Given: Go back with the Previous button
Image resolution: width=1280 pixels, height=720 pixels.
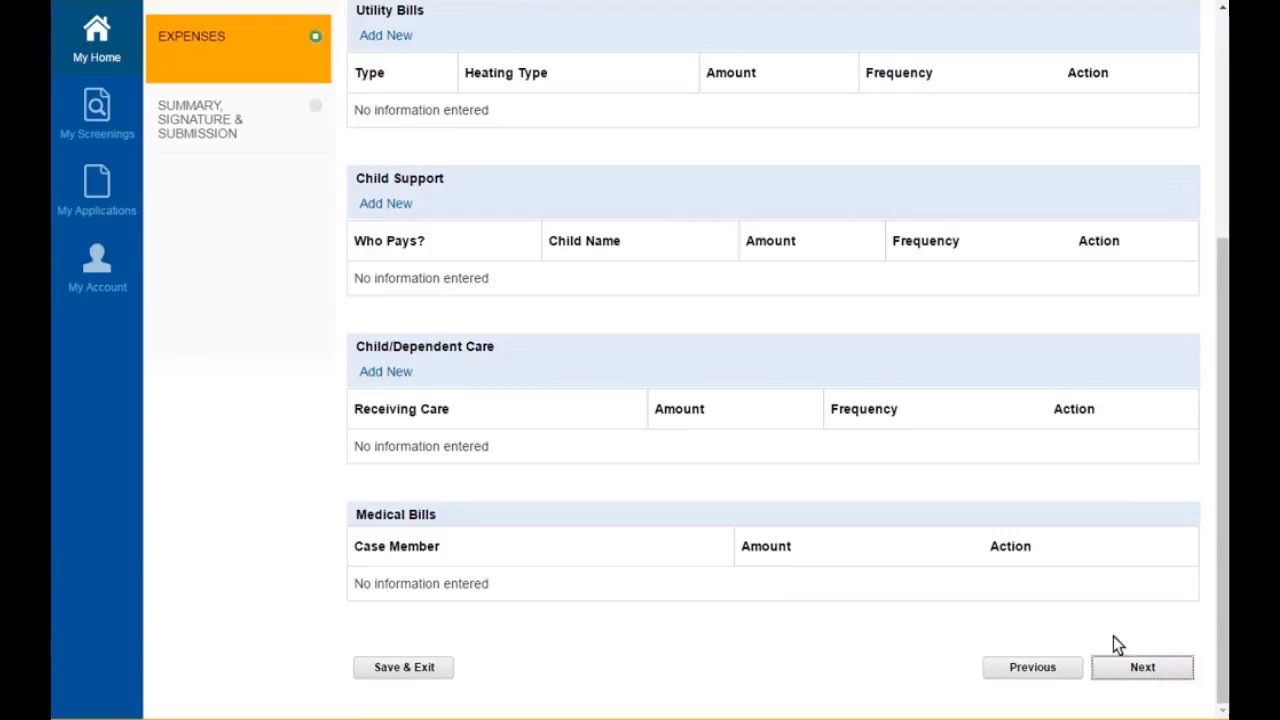Looking at the screenshot, I should pyautogui.click(x=1032, y=667).
